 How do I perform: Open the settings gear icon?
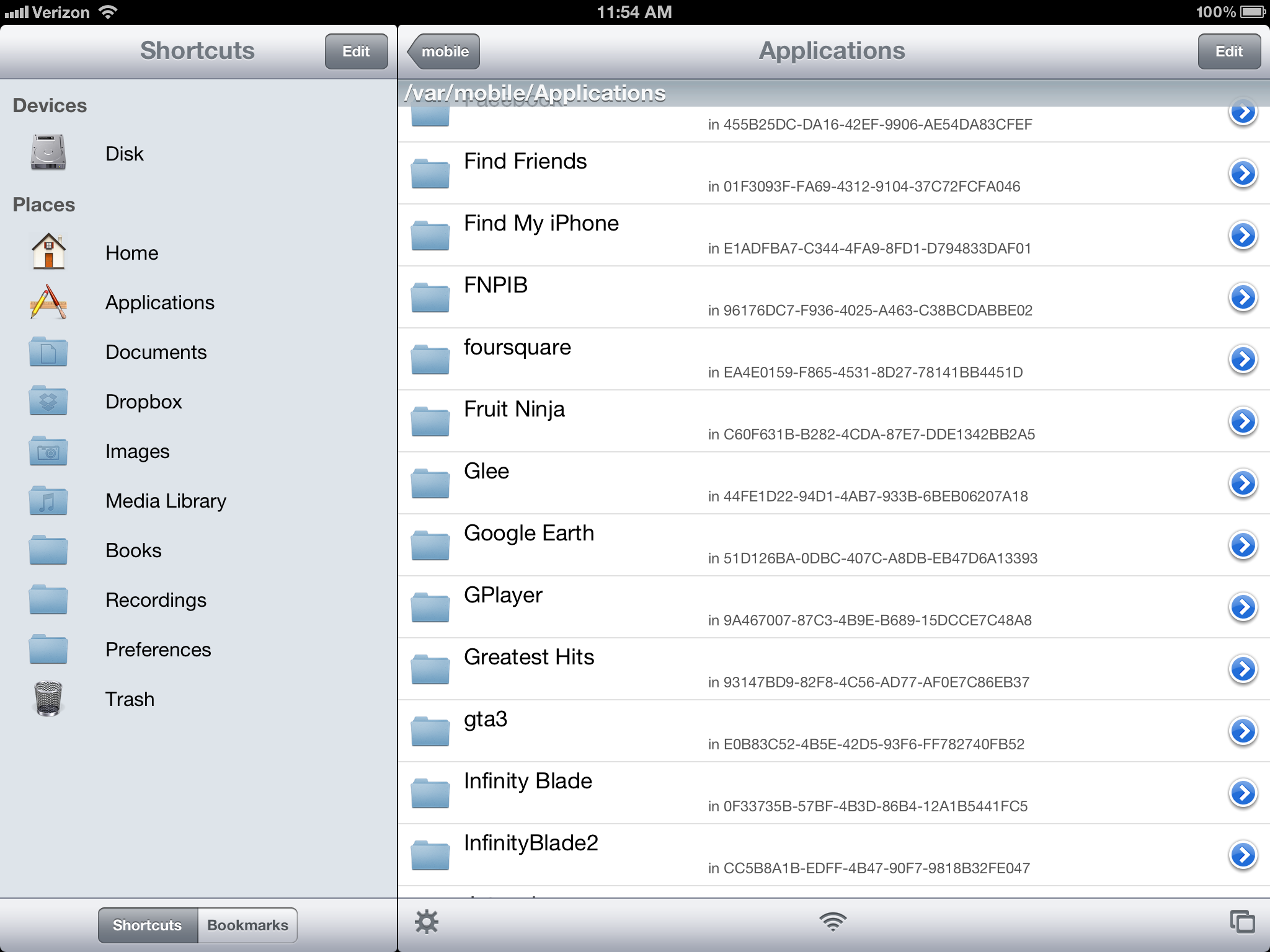[427, 922]
